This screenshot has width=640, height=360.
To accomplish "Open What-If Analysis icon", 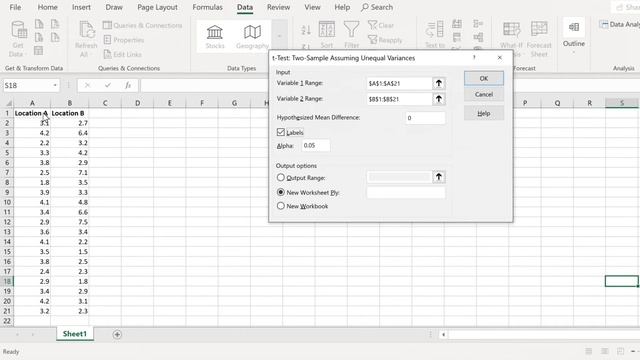I will coord(511,30).
